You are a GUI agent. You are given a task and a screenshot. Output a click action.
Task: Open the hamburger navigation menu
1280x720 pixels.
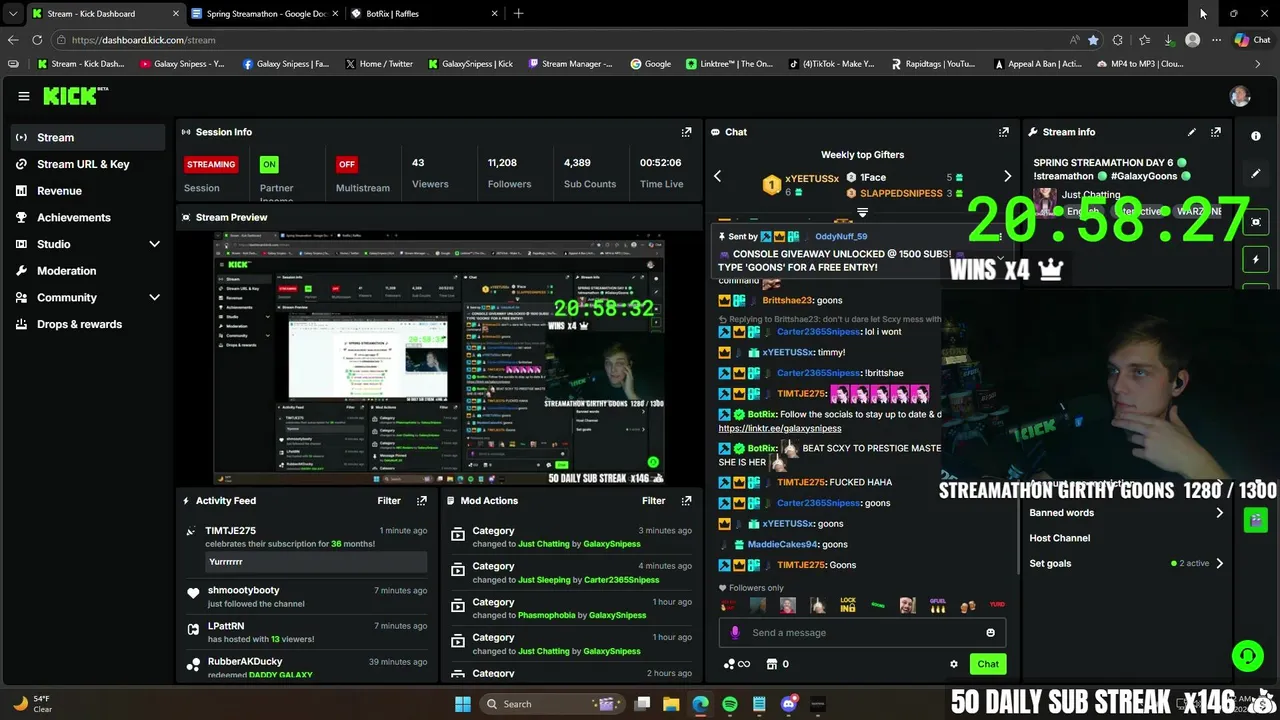click(23, 96)
